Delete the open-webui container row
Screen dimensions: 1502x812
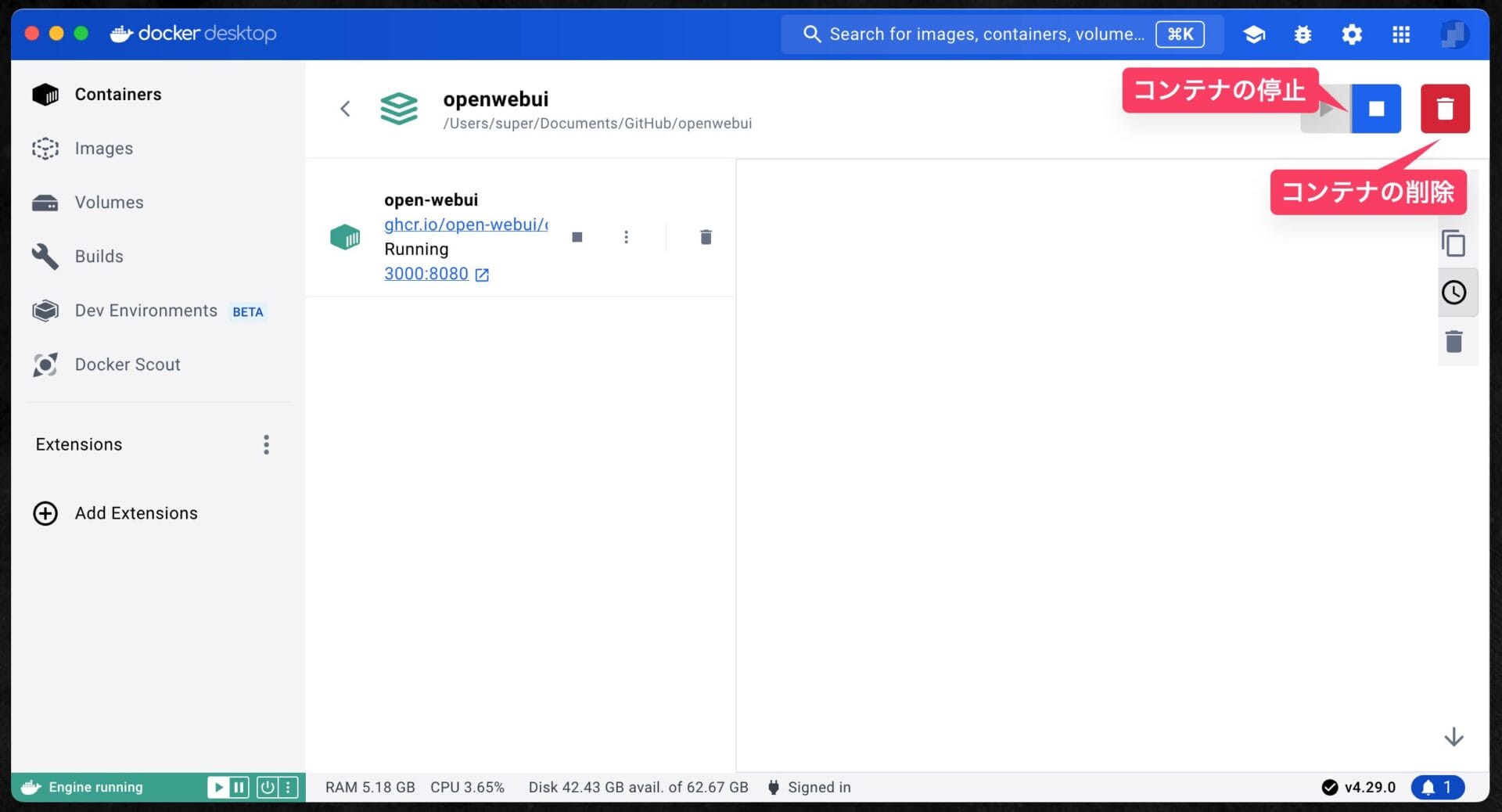(x=706, y=237)
